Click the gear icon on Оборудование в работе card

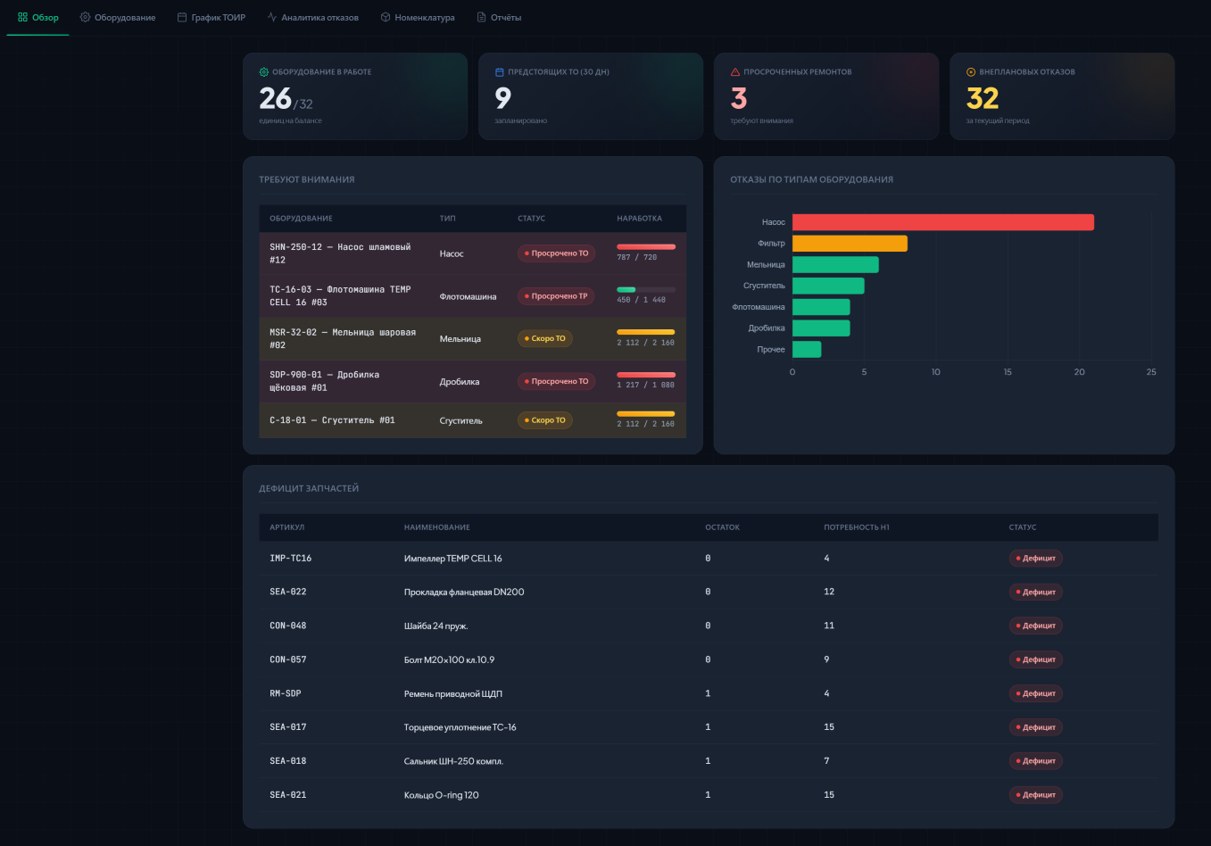(264, 72)
